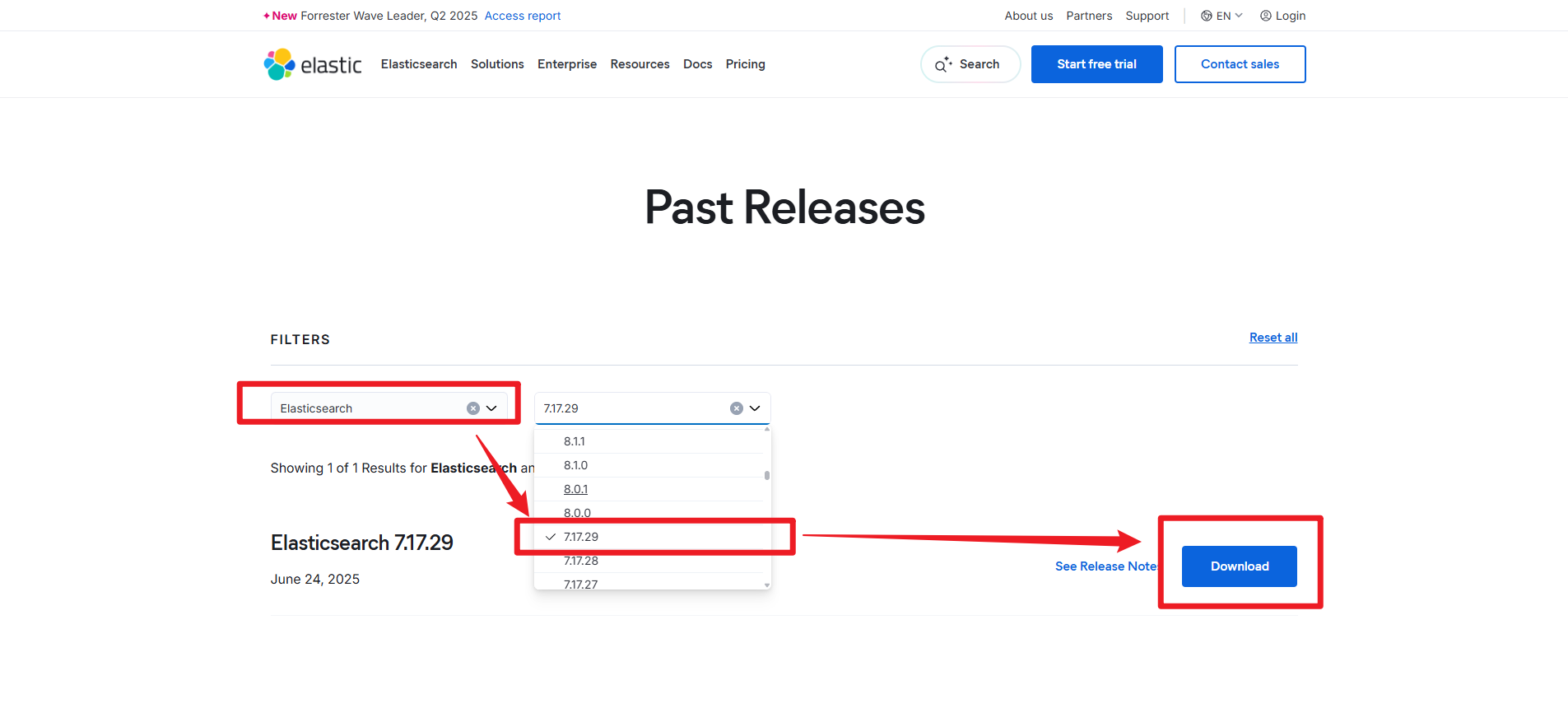Image resolution: width=1568 pixels, height=713 pixels.
Task: Open the EN language selector
Action: tap(1222, 16)
